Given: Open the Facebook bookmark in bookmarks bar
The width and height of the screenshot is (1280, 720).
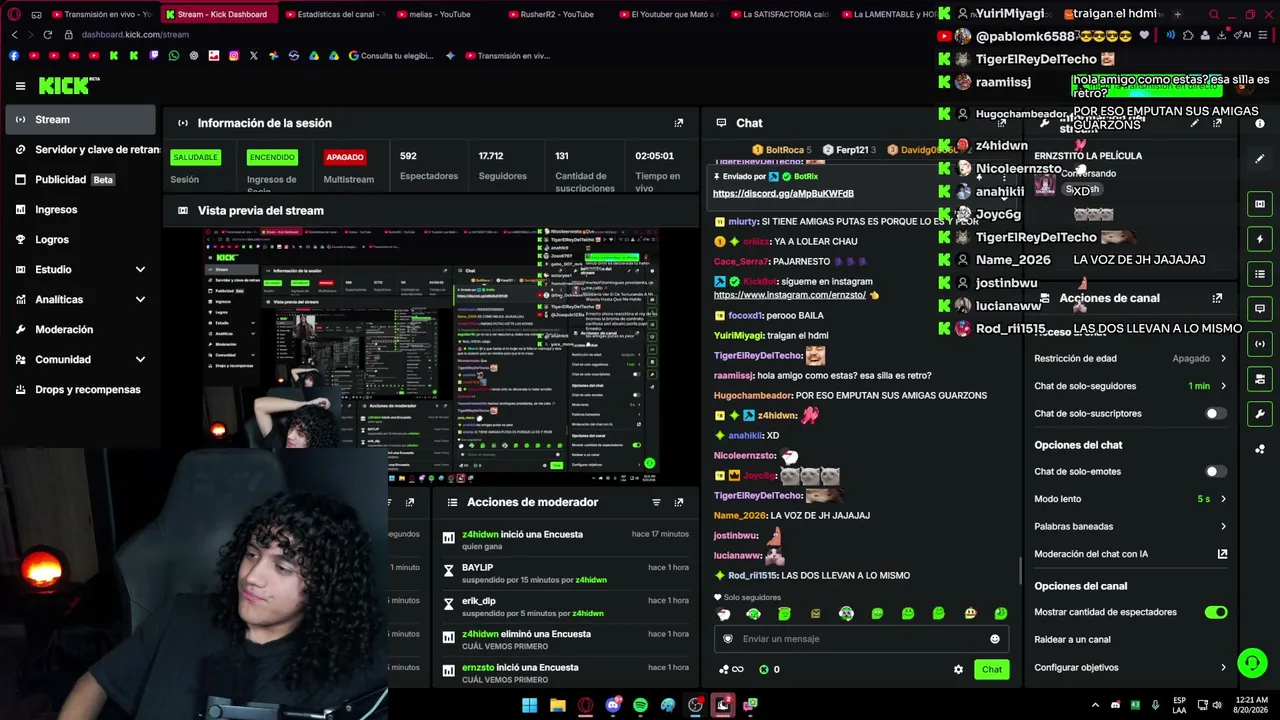Looking at the screenshot, I should 14,56.
